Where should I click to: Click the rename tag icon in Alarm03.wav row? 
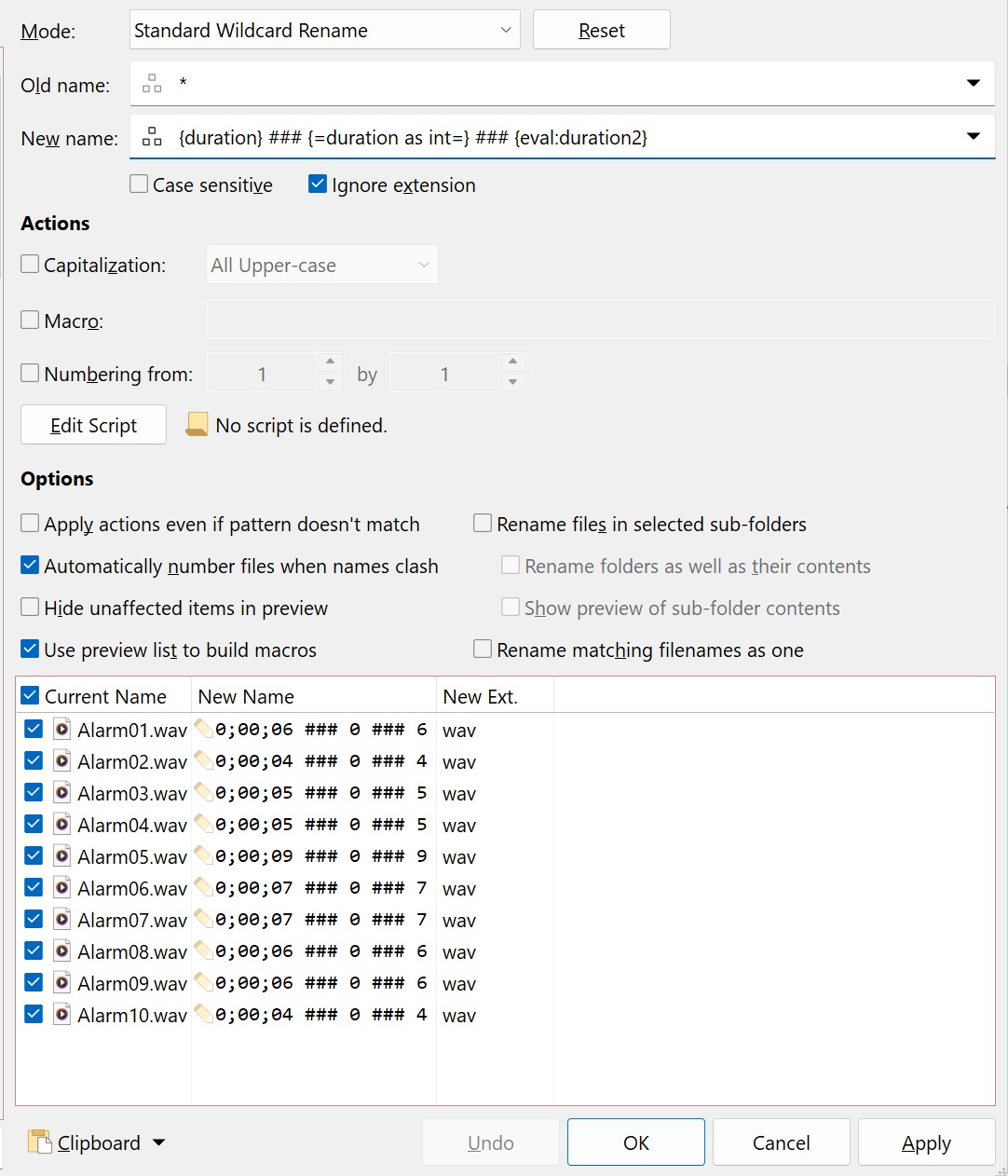(x=203, y=792)
